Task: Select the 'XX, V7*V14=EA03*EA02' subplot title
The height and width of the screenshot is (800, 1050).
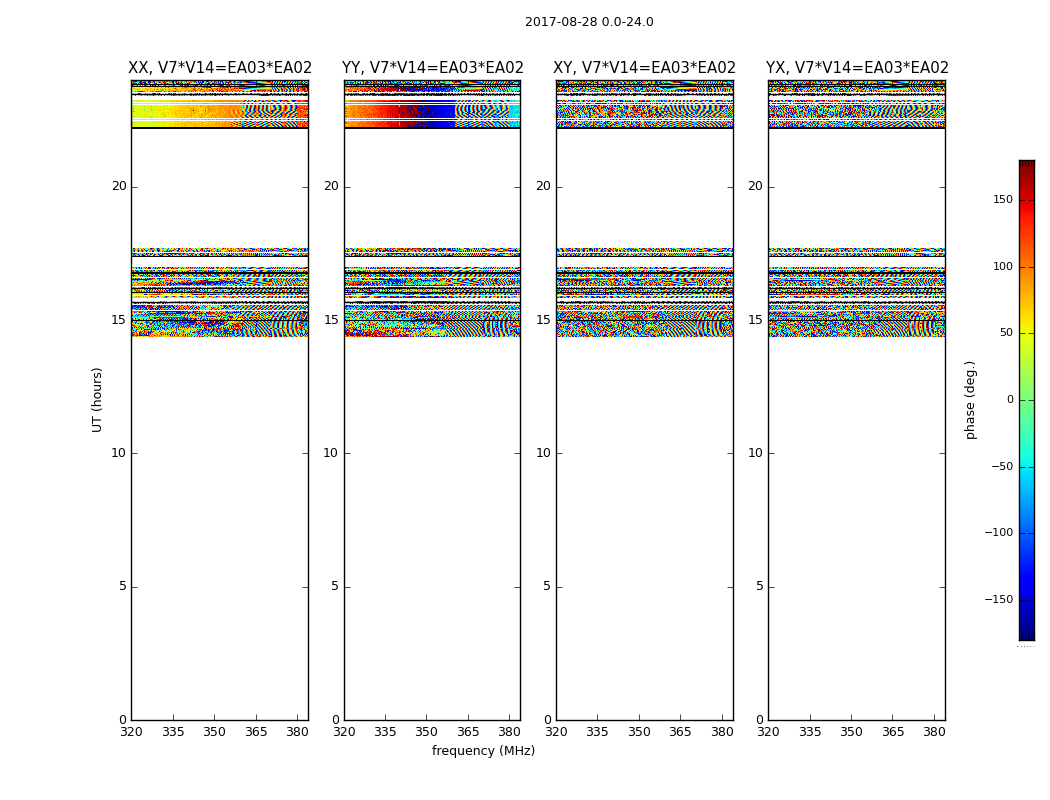Action: (220, 68)
